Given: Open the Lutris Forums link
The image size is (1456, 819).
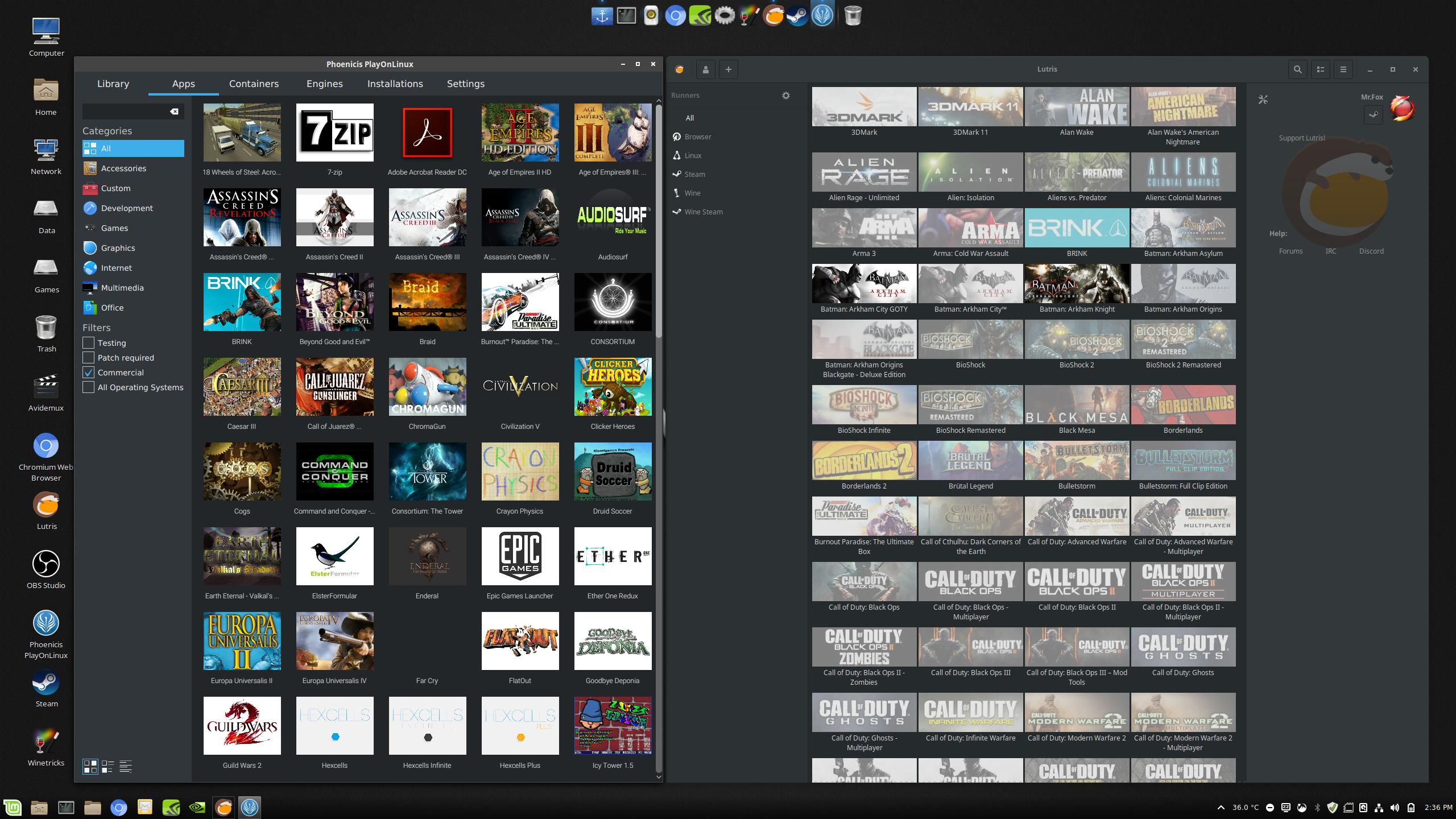Looking at the screenshot, I should coord(1290,251).
